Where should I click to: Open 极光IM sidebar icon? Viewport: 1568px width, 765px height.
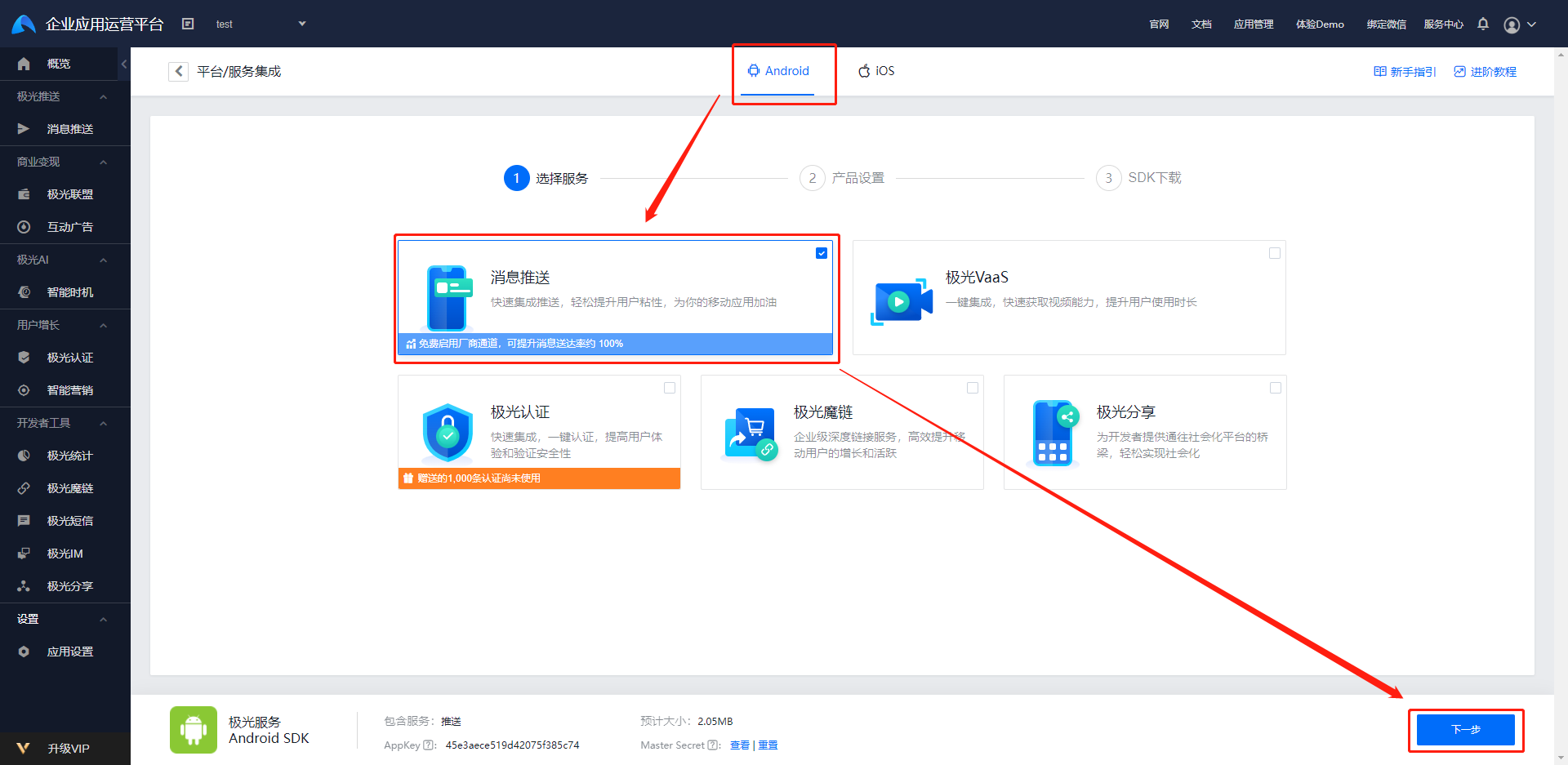pyautogui.click(x=24, y=554)
